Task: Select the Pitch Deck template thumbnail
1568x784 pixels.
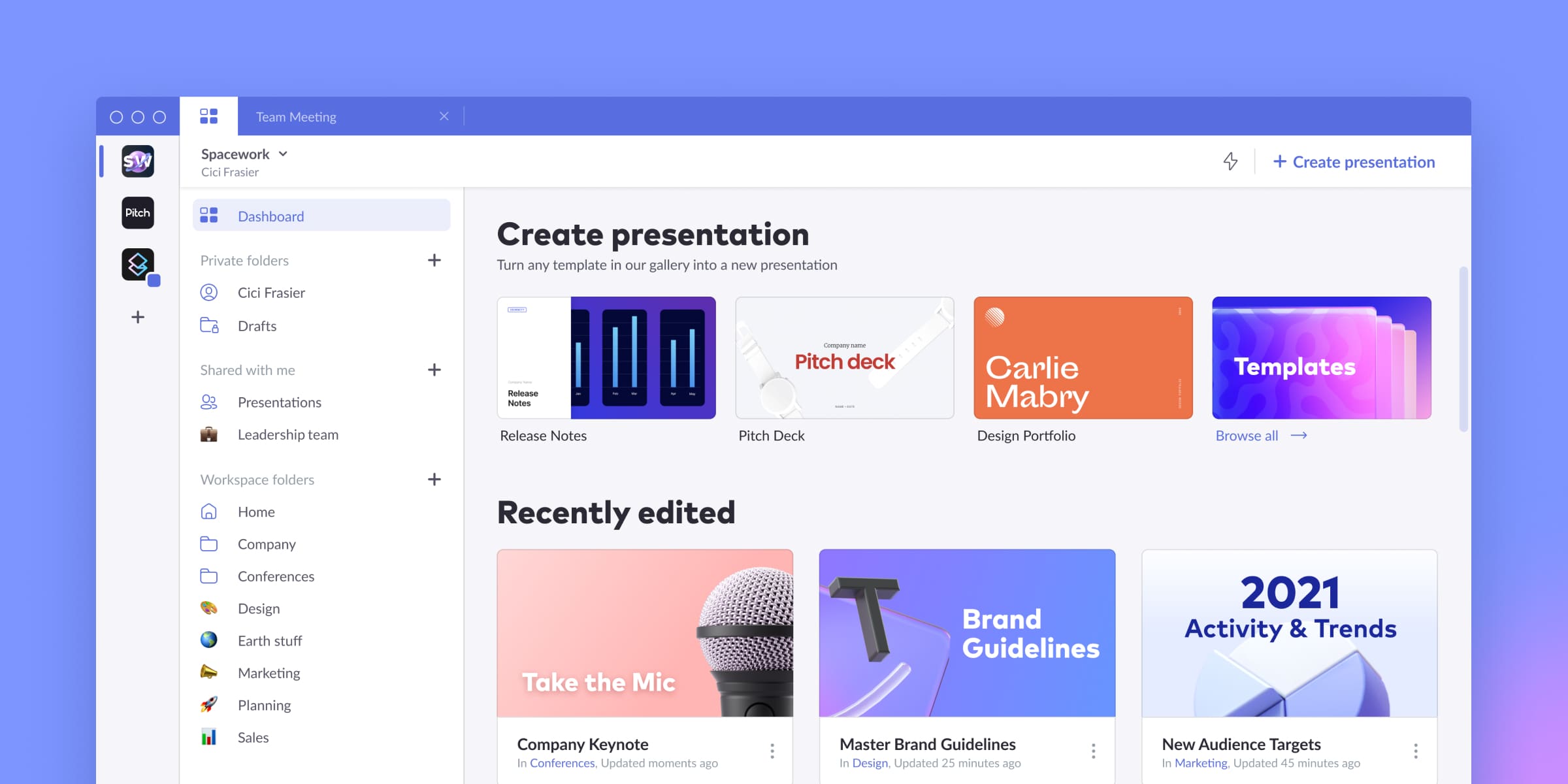Action: [844, 358]
